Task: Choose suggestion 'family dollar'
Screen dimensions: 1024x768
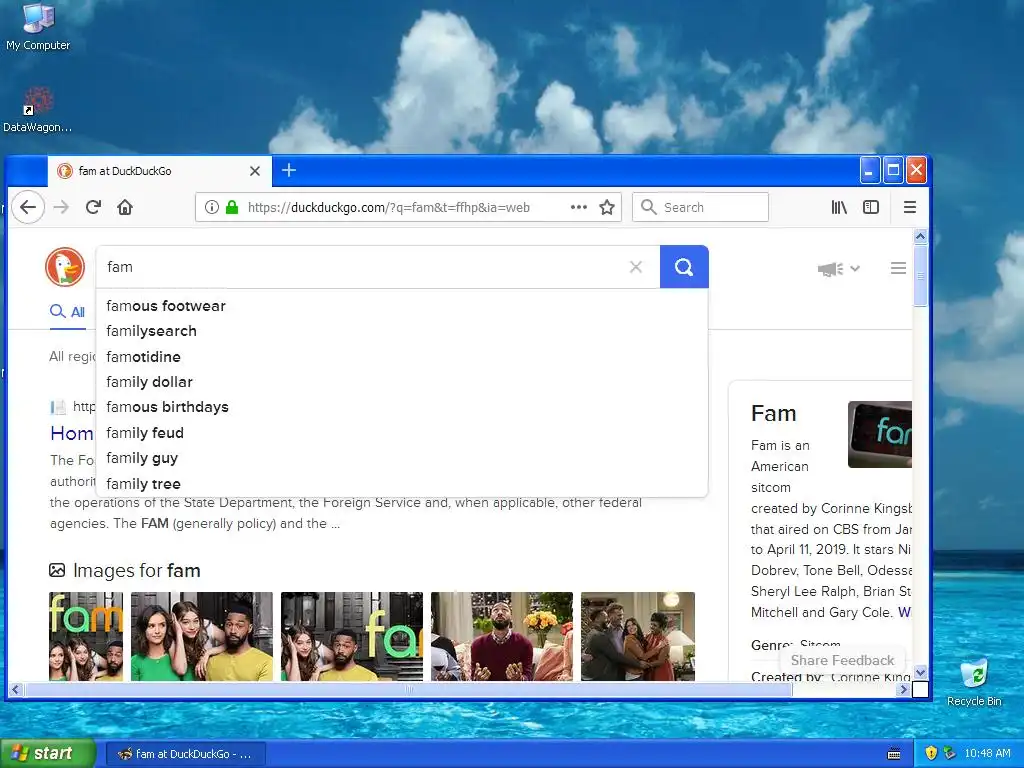Action: click(x=150, y=382)
